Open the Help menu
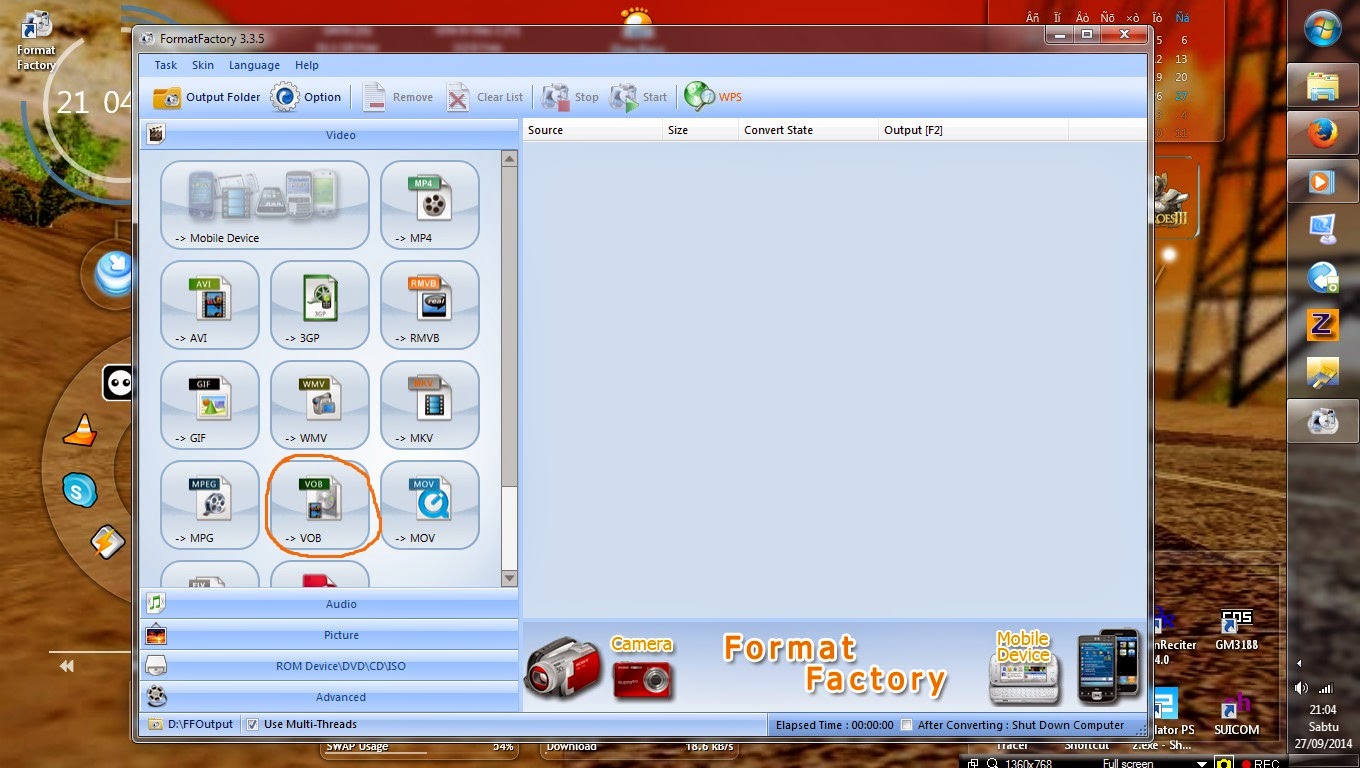Screen dimensions: 1360x768 coord(307,65)
